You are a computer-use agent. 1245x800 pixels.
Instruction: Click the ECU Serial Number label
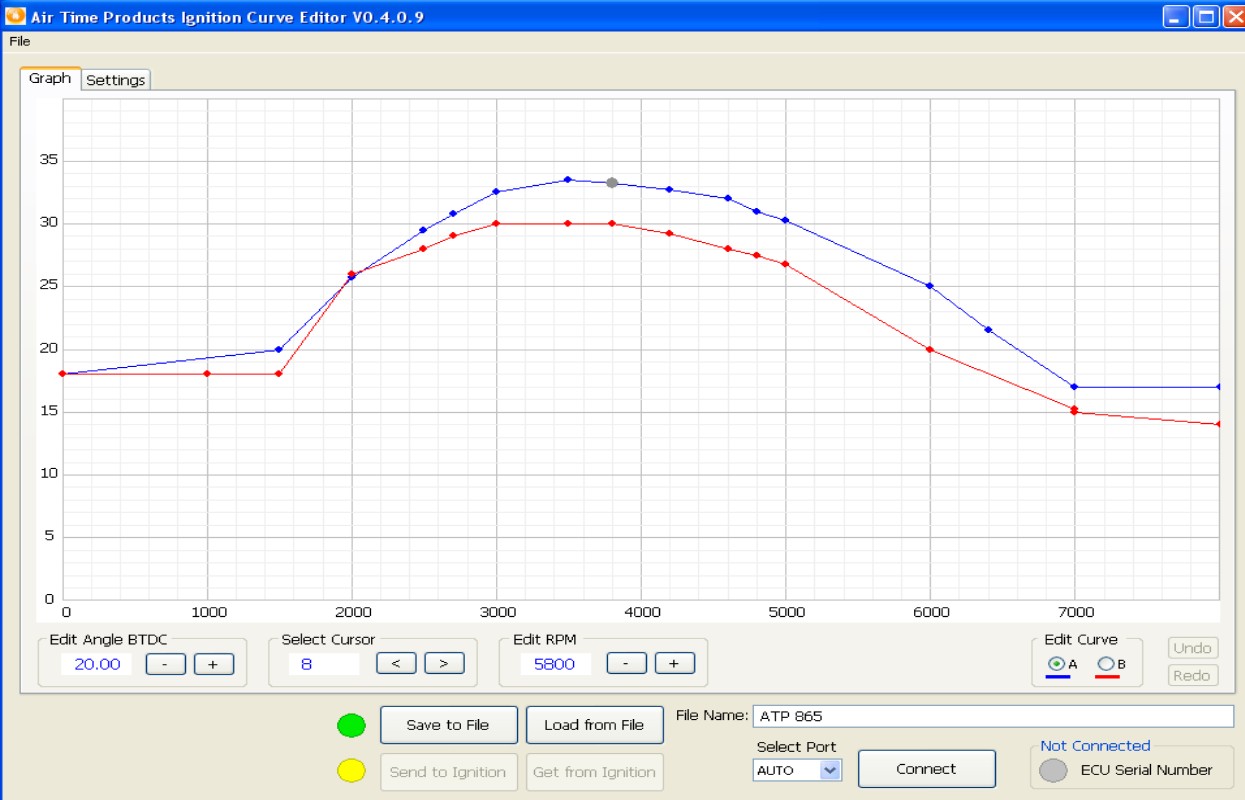(x=1146, y=770)
